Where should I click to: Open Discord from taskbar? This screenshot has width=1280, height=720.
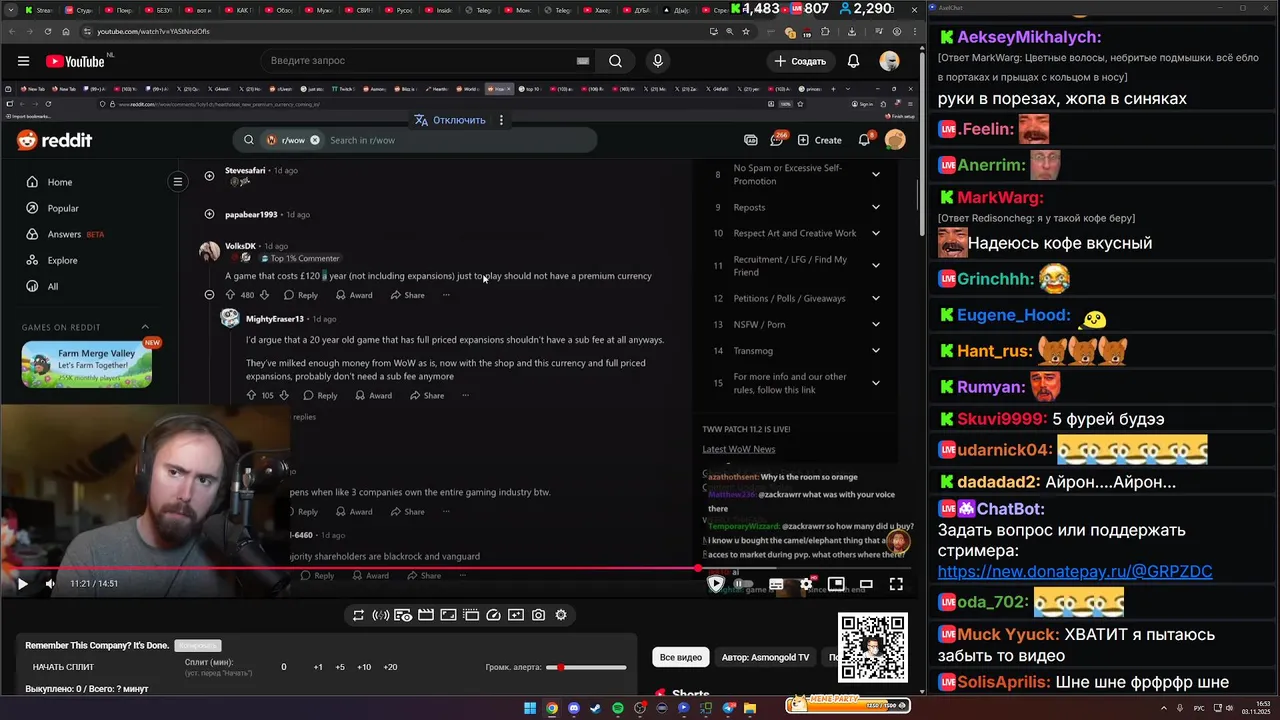coord(574,708)
